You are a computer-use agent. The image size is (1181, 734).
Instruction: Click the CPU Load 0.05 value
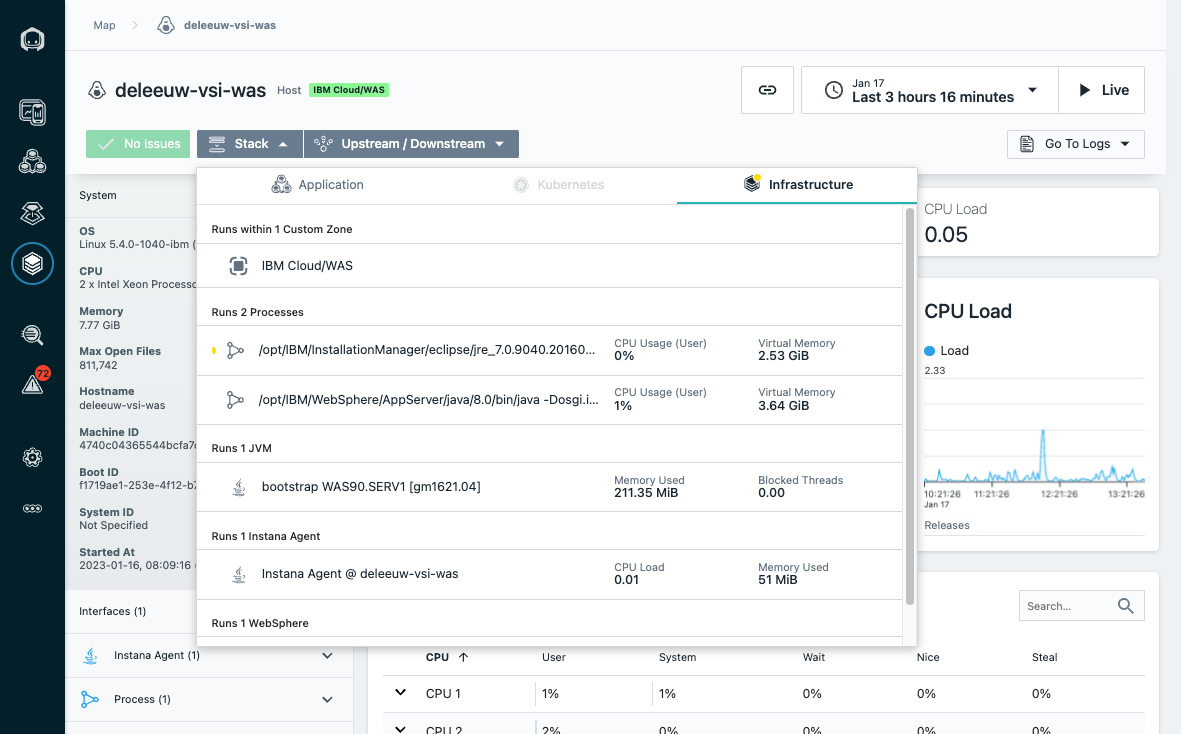pos(946,235)
